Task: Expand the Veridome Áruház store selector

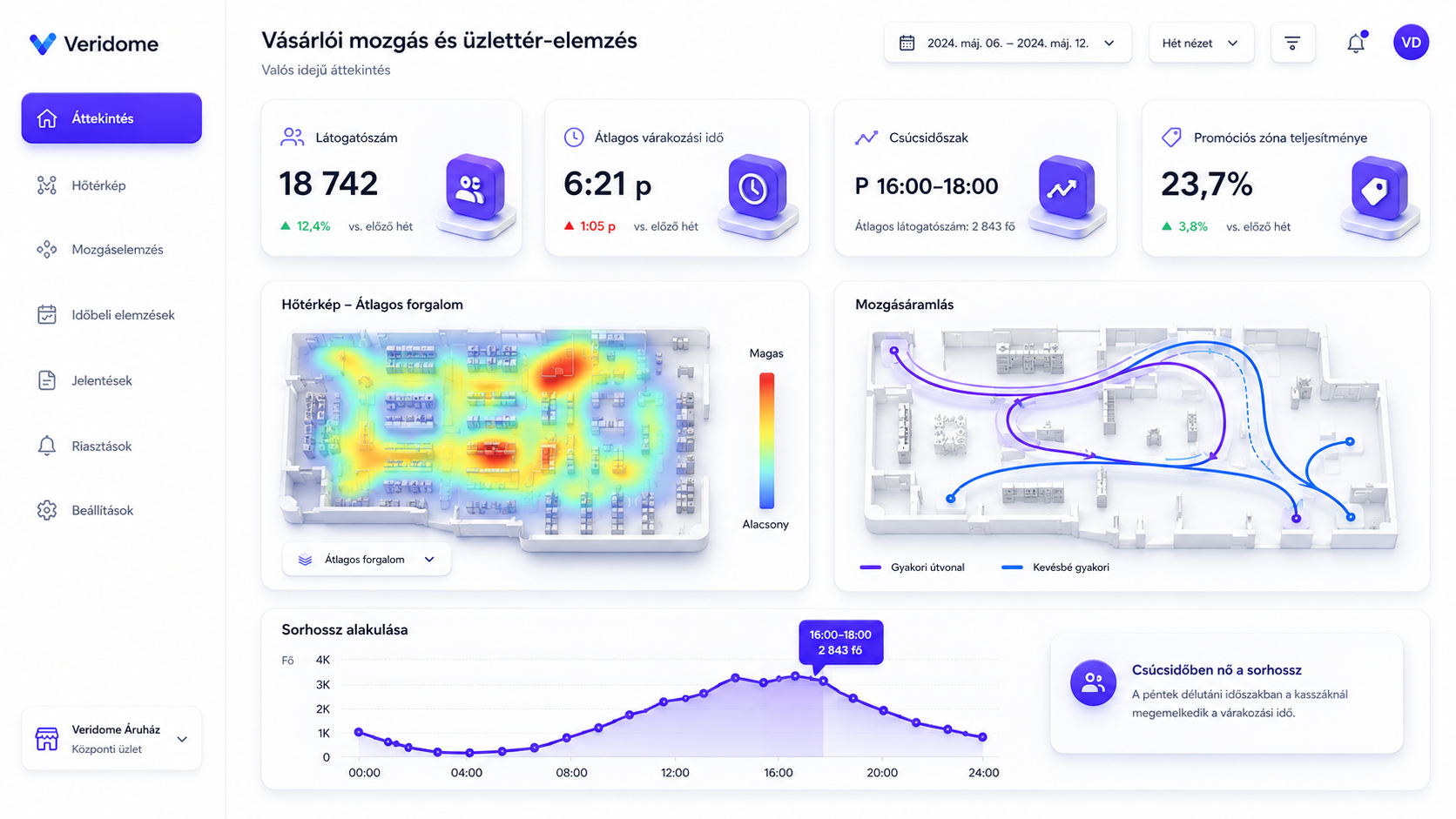Action: [x=111, y=739]
